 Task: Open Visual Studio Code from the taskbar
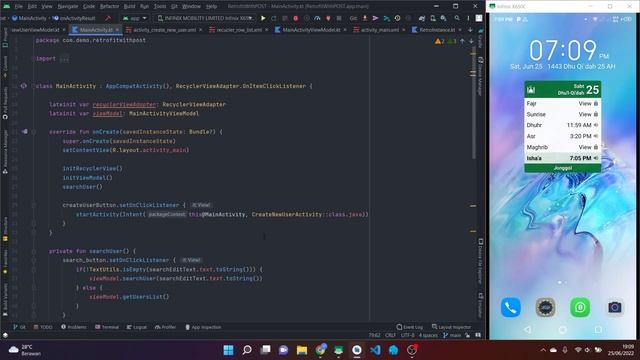pos(375,350)
